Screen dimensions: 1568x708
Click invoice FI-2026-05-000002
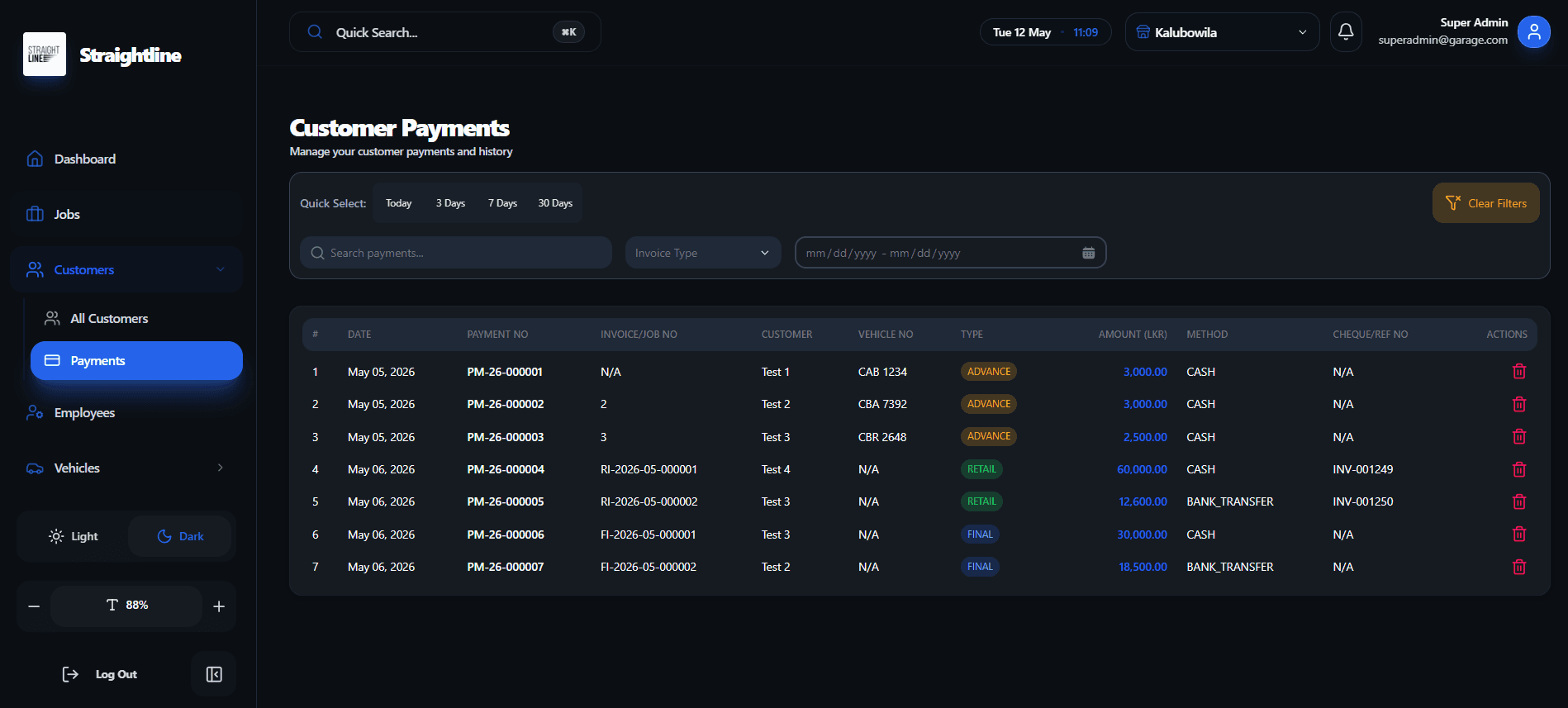(649, 567)
